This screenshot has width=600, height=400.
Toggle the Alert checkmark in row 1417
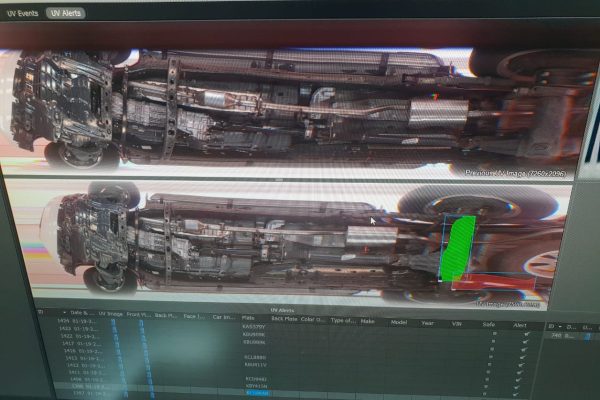tap(522, 358)
